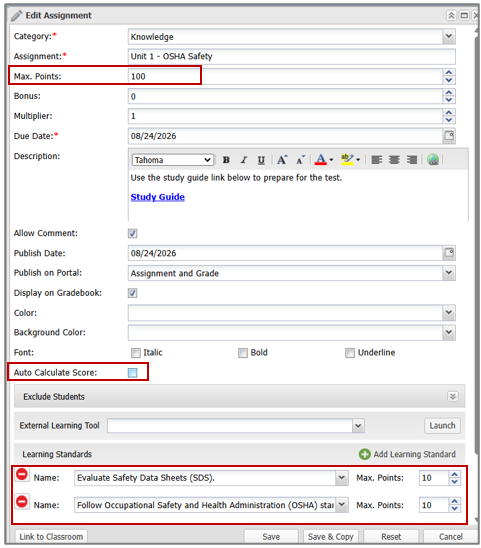Check the Bold font checkbox

[243, 353]
